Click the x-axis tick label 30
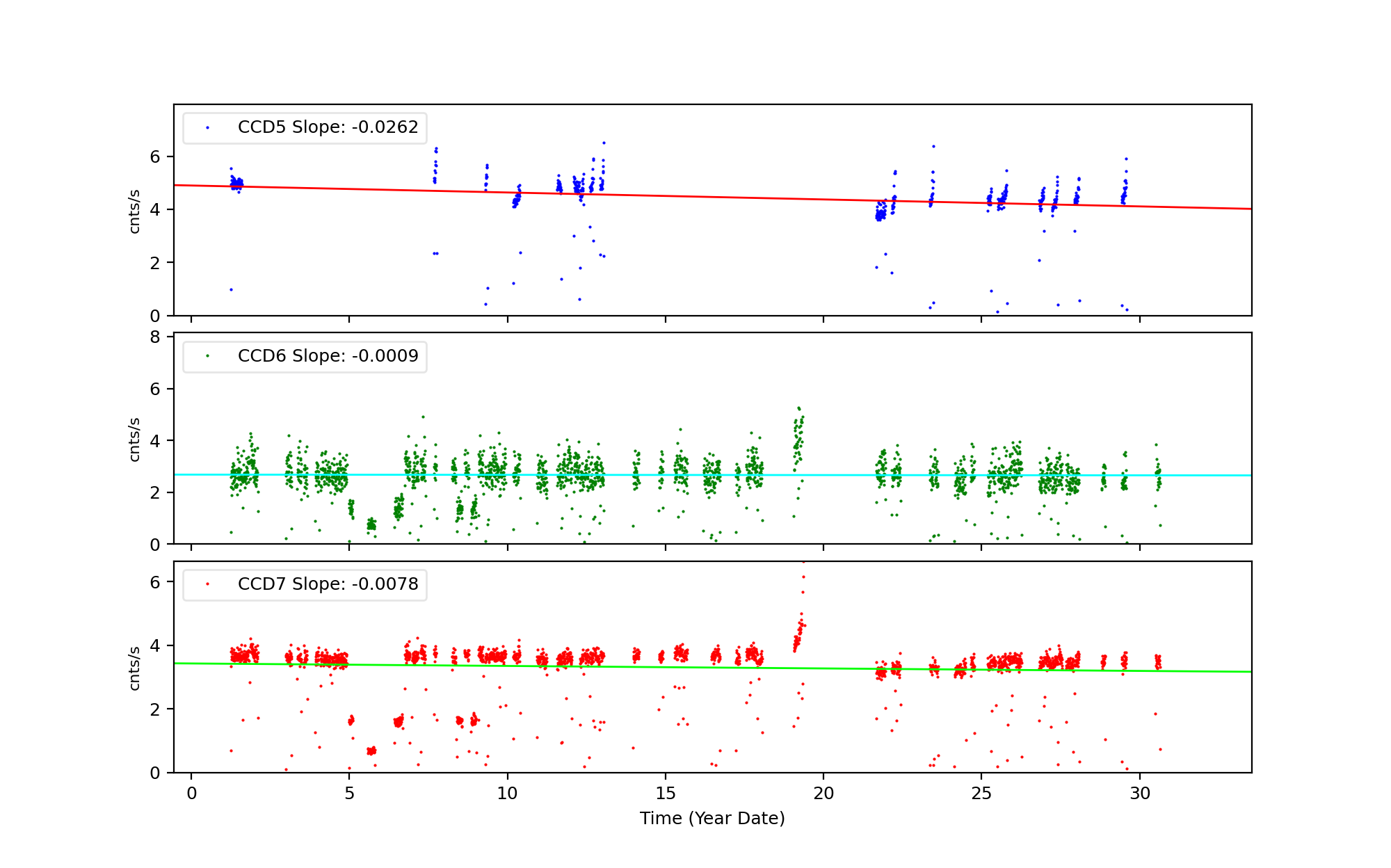1391x868 pixels. [x=1139, y=794]
